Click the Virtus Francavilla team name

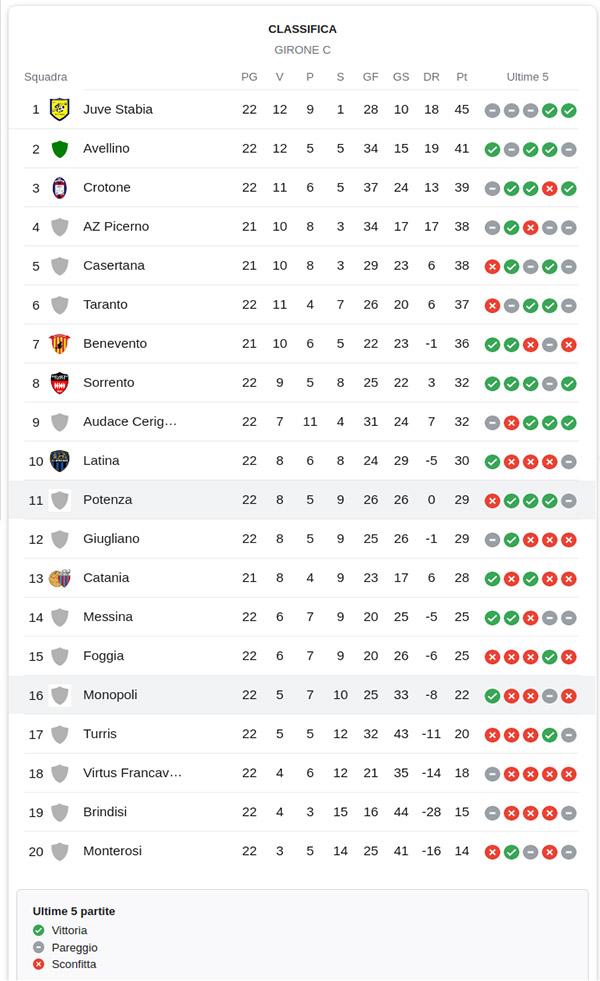pyautogui.click(x=132, y=773)
